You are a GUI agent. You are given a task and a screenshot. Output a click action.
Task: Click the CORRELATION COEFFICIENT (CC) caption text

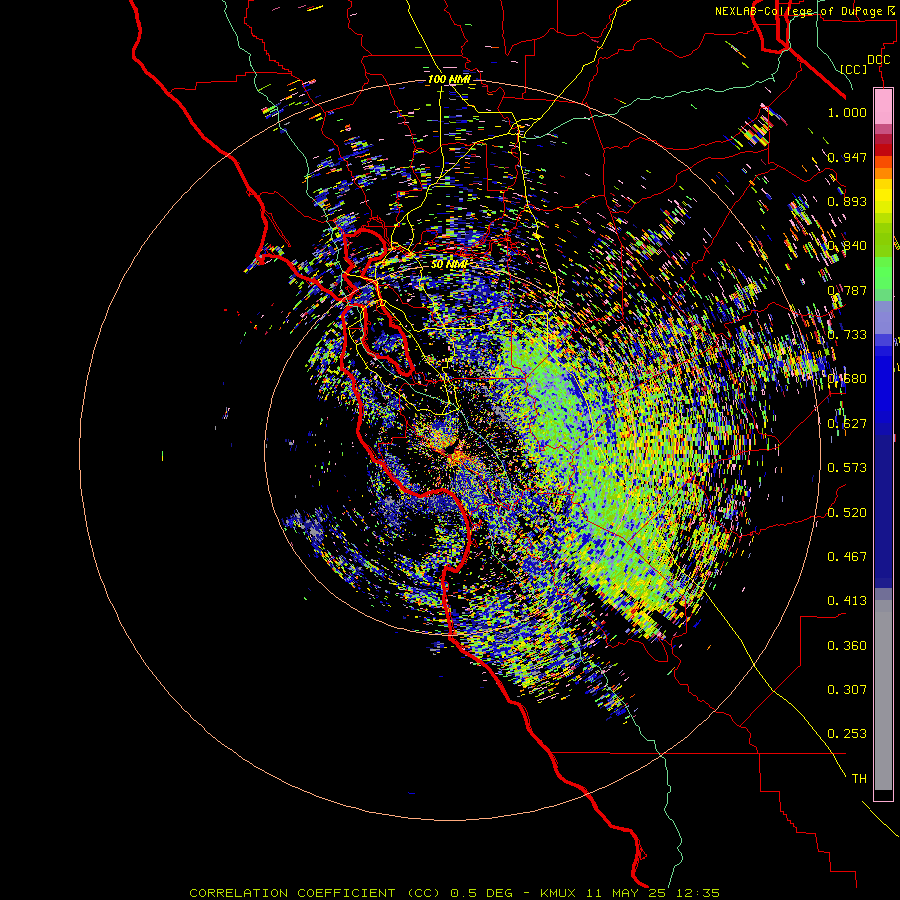(x=315, y=893)
